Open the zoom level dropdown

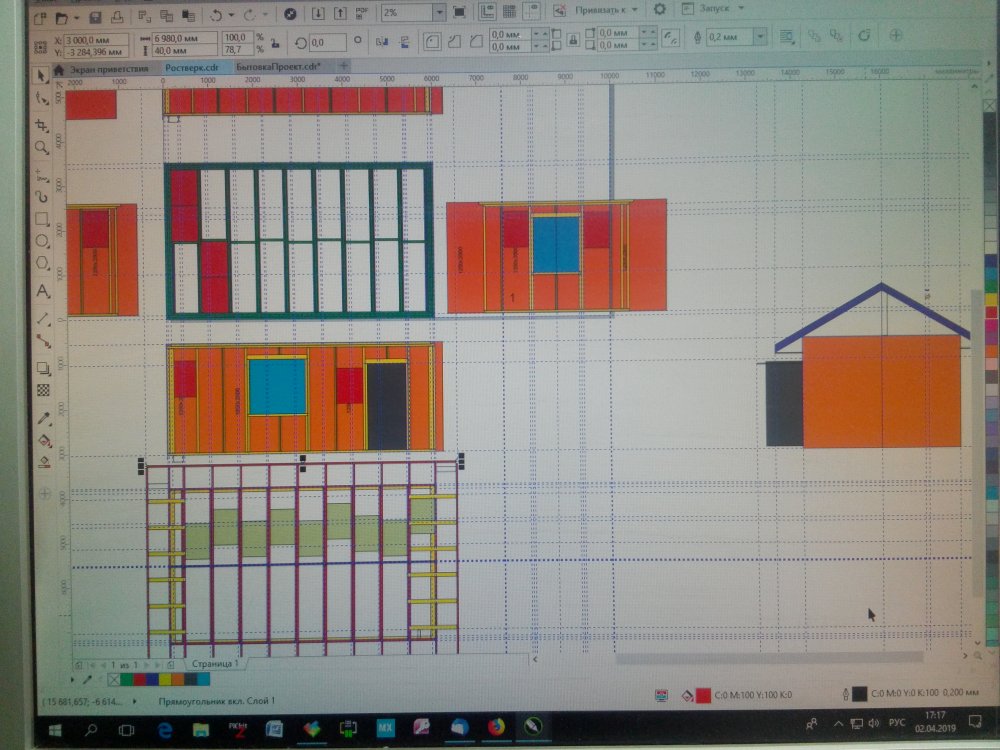(440, 12)
